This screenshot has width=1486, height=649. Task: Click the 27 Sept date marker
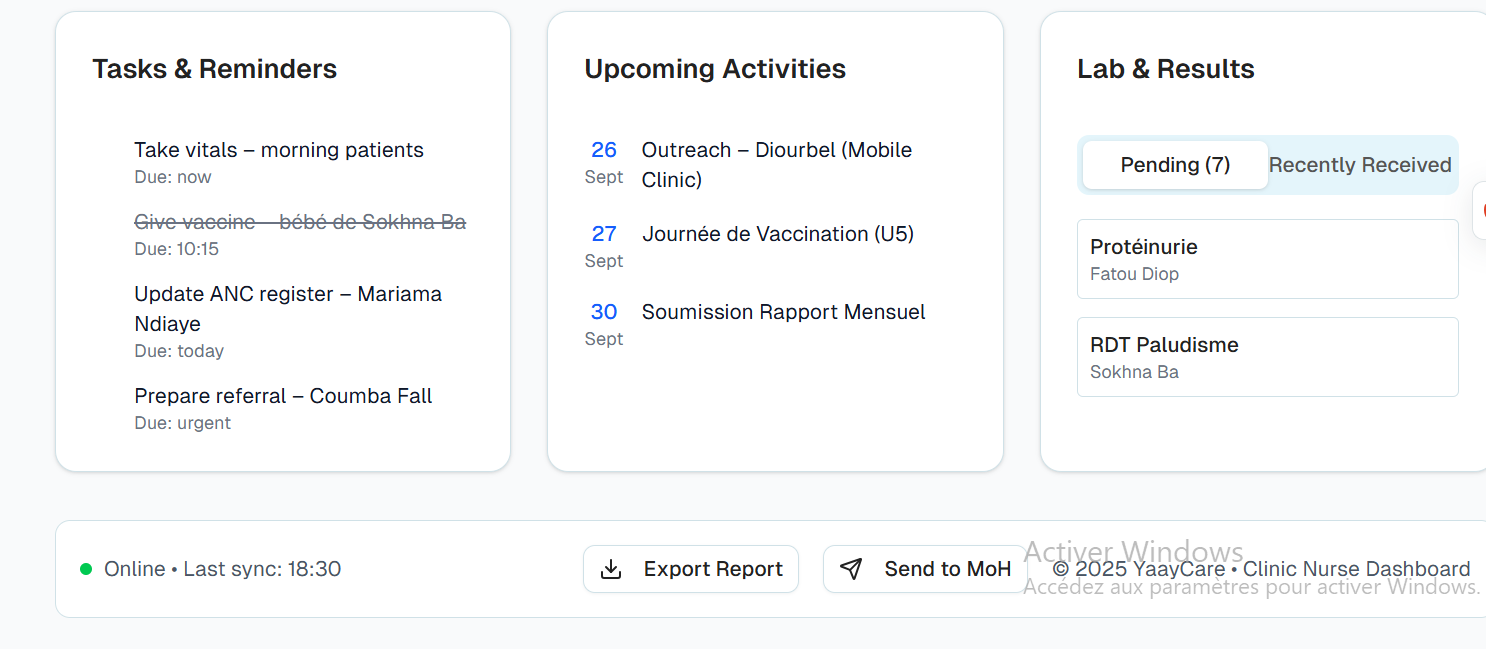coord(604,246)
